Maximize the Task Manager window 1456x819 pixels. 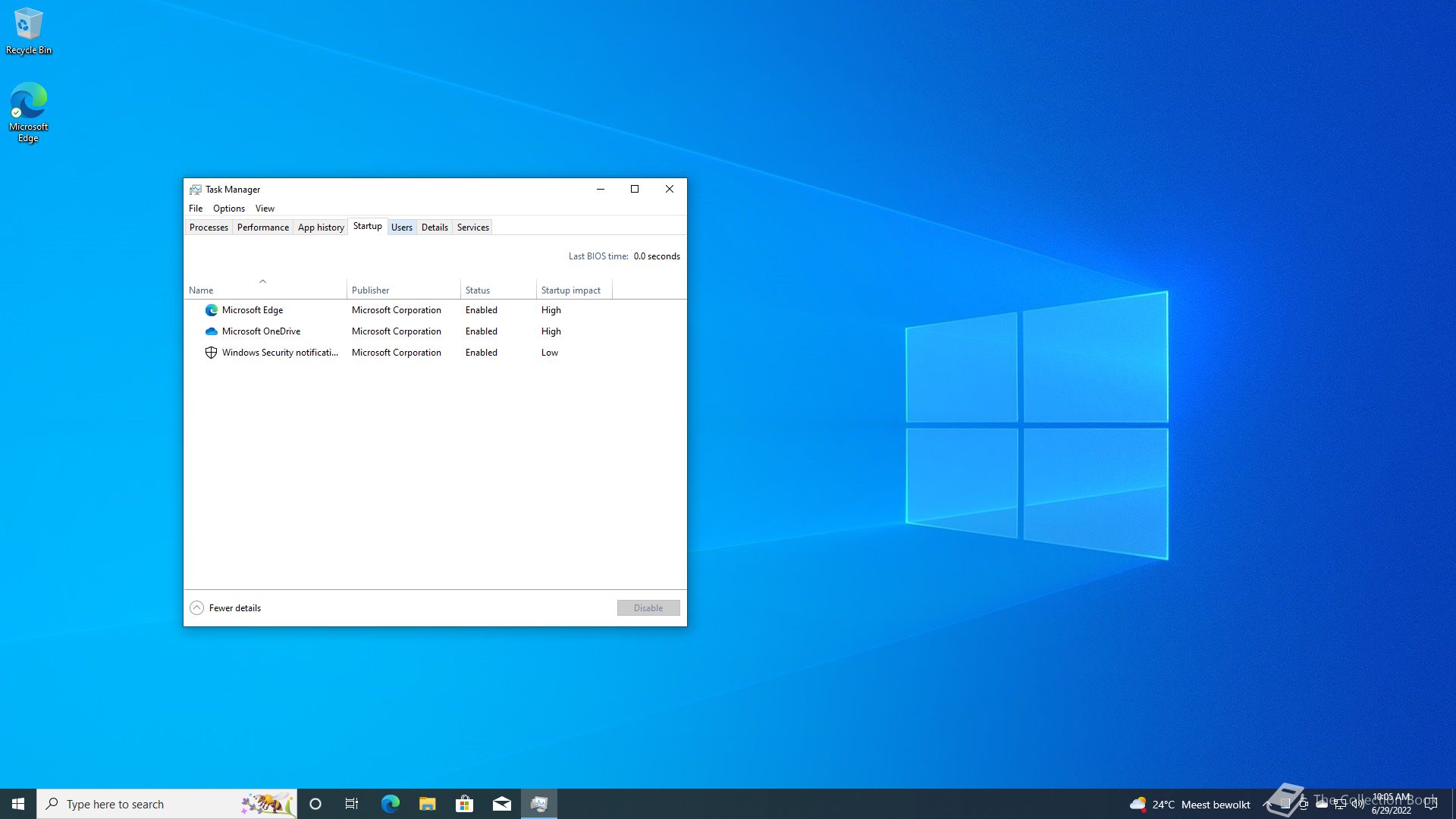635,190
